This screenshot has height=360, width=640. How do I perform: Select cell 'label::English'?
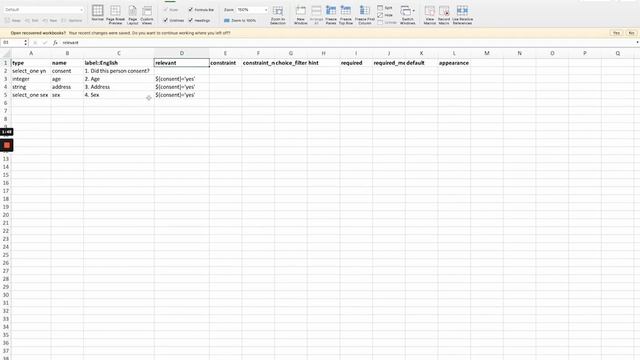(119, 63)
